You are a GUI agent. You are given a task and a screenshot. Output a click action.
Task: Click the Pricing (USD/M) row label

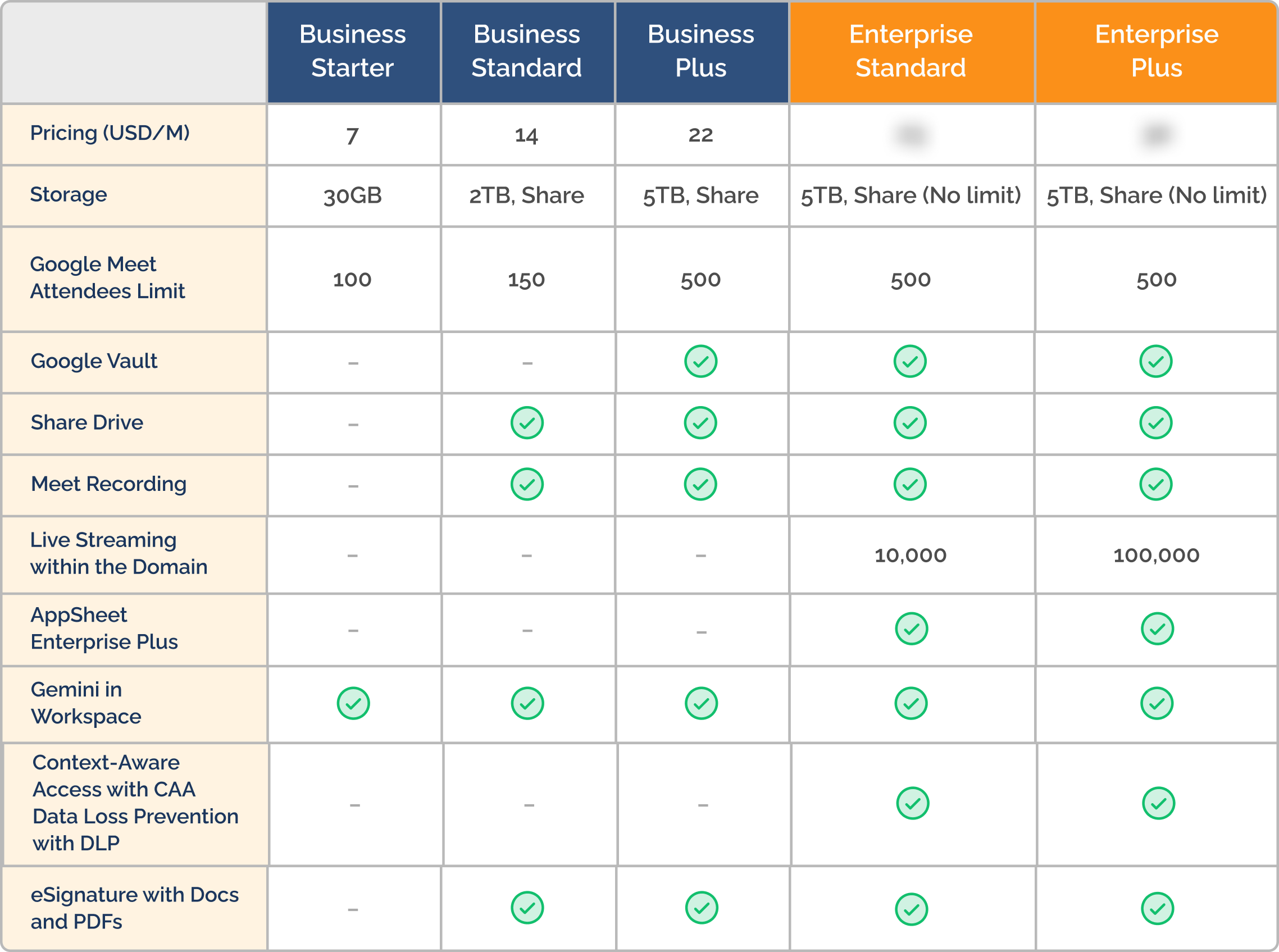pos(110,133)
